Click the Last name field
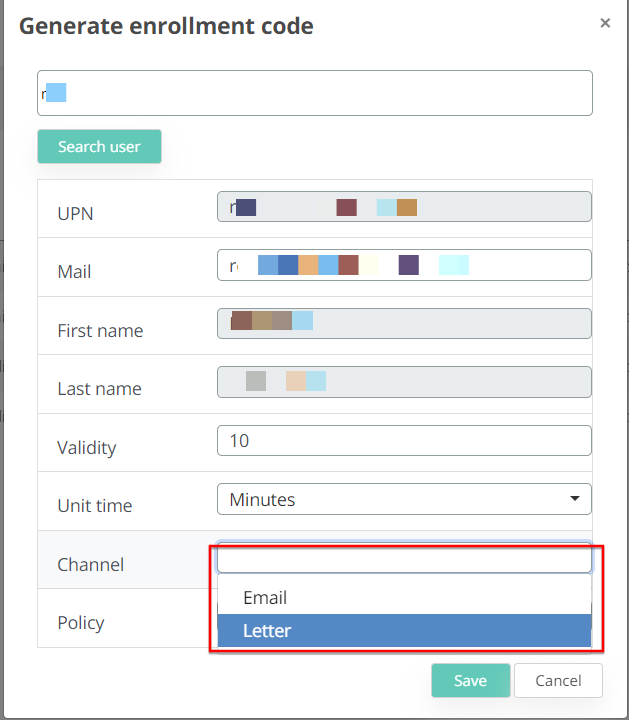629x720 pixels. [403, 382]
